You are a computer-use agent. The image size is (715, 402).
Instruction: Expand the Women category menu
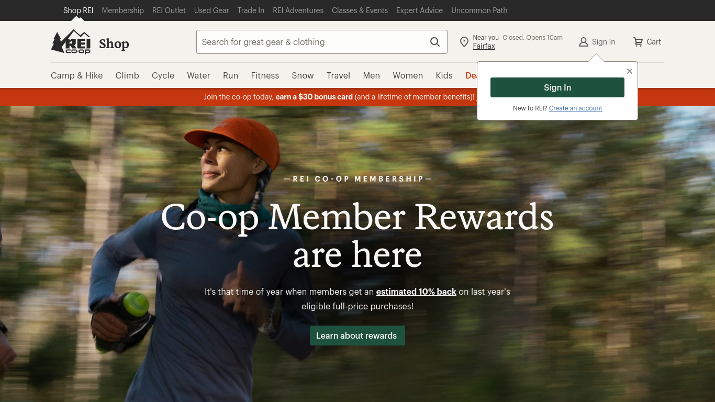(x=408, y=76)
